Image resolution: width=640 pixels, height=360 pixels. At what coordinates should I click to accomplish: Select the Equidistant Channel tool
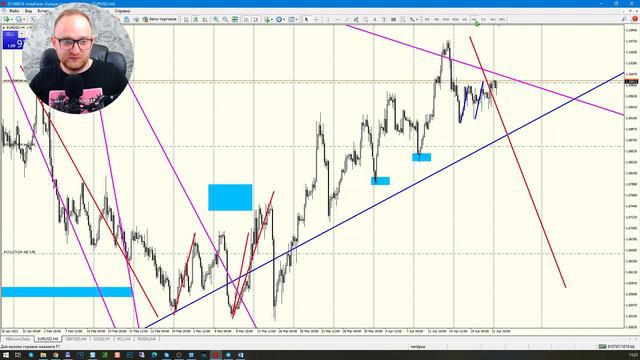pos(356,19)
